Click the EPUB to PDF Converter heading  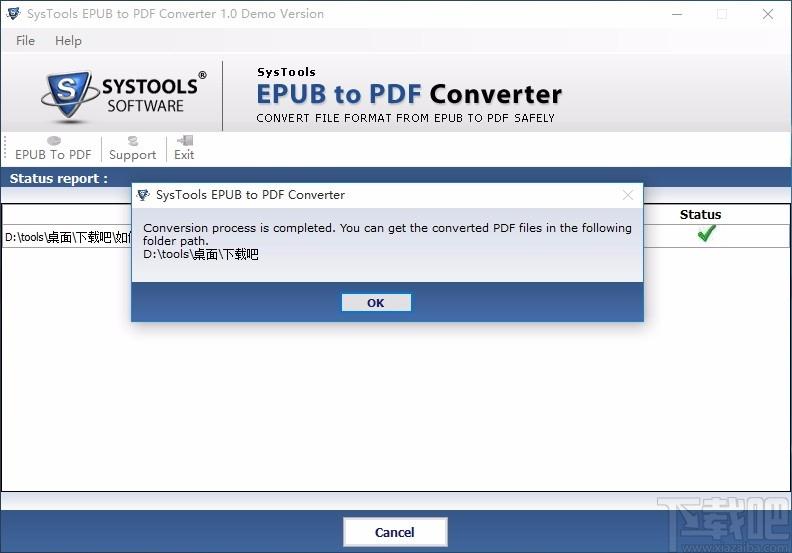coord(409,94)
